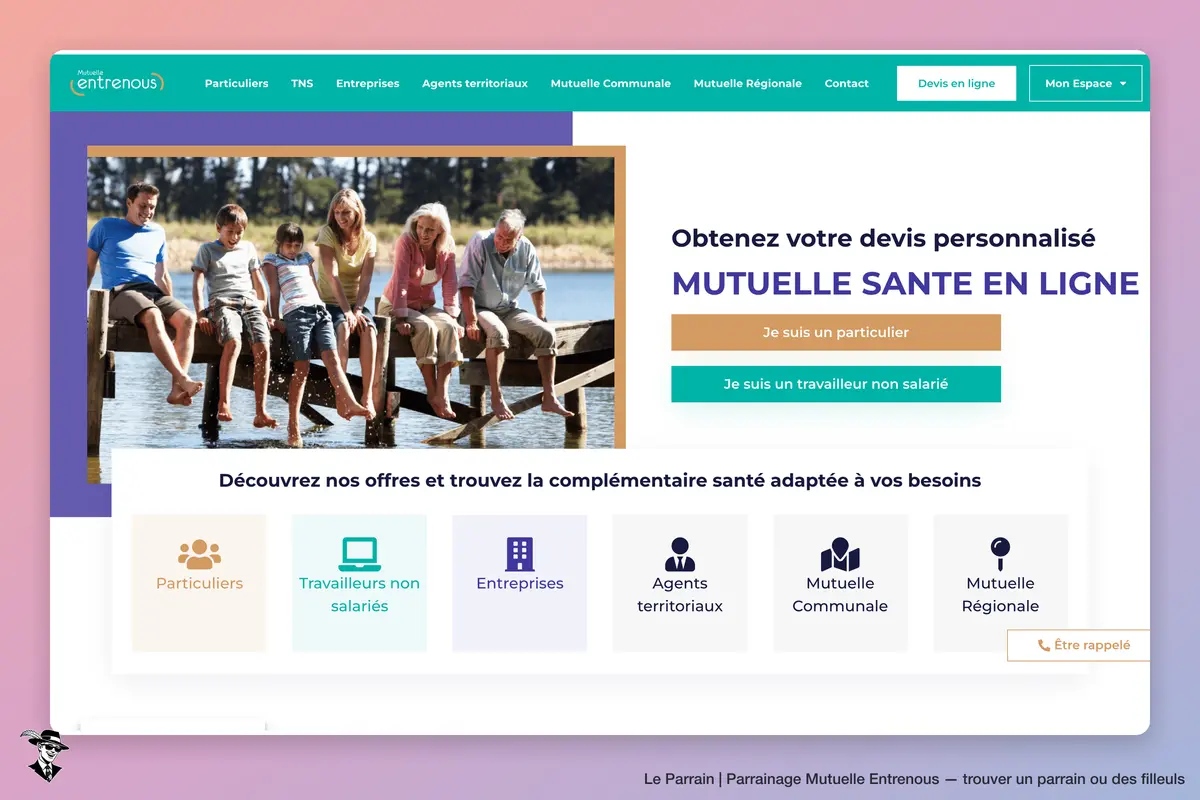
Task: Click the Obtenez votre devis personnalisé text
Action: [883, 239]
